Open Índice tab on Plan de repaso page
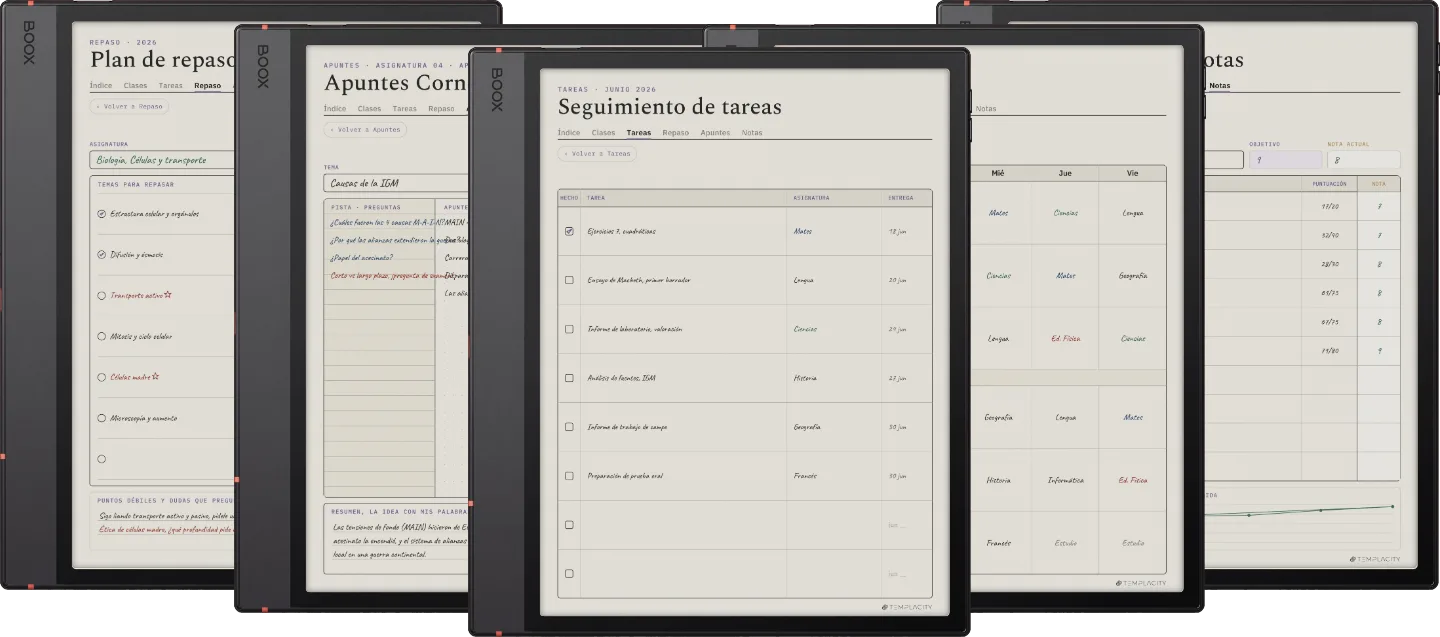Screen dimensions: 1440x637 click(101, 86)
